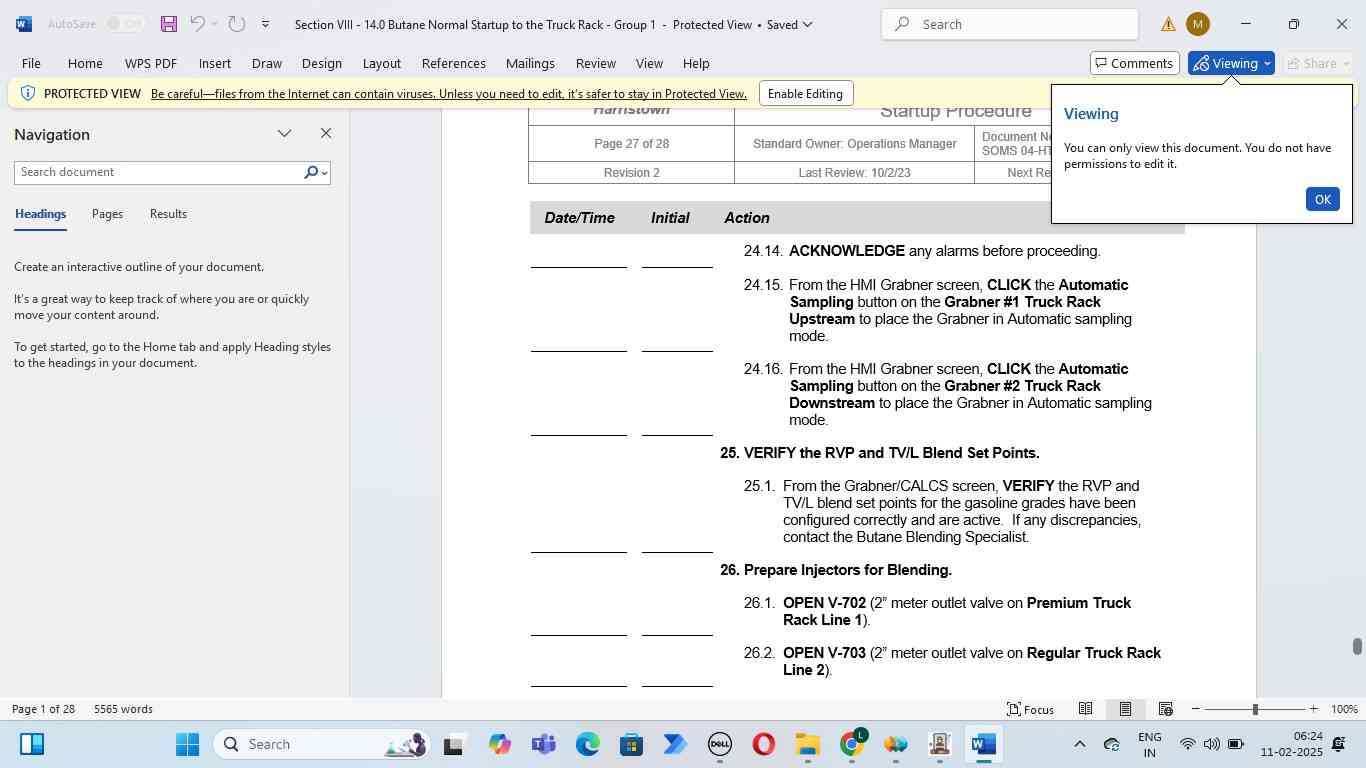Open the WPS PDF tab

pos(151,63)
